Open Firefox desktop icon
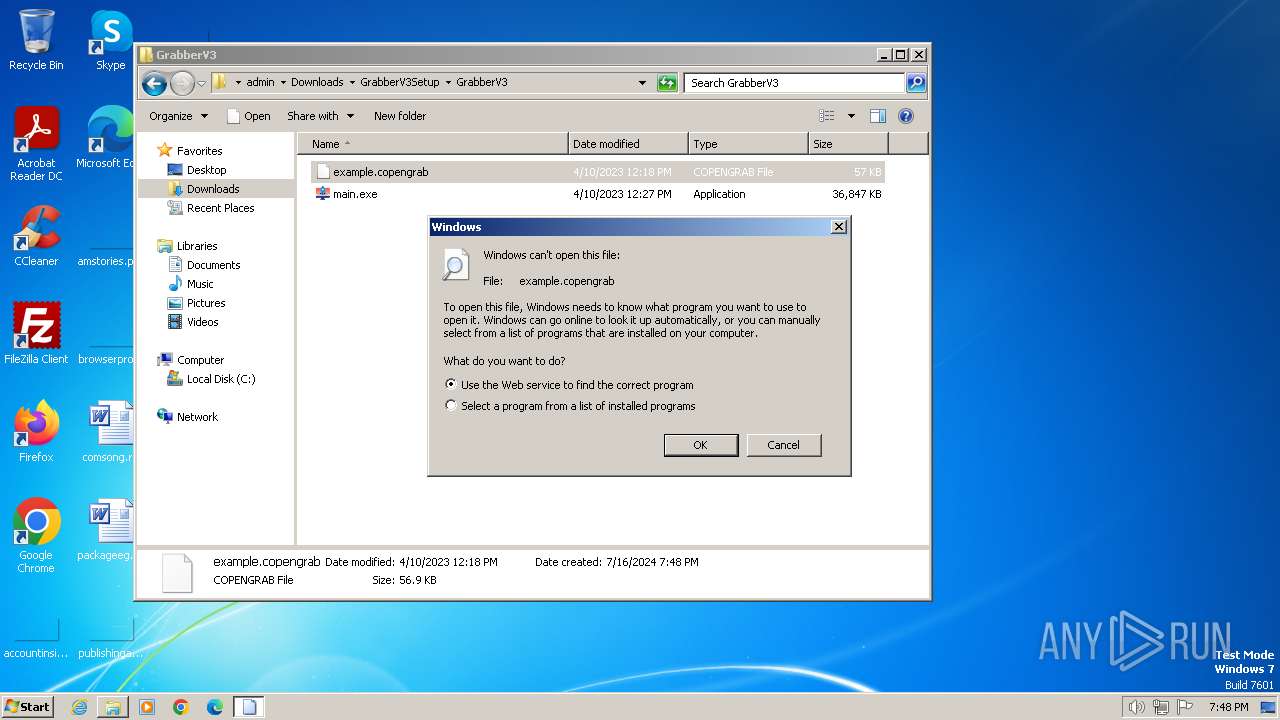Screen dimensions: 1280x720 coord(36,432)
